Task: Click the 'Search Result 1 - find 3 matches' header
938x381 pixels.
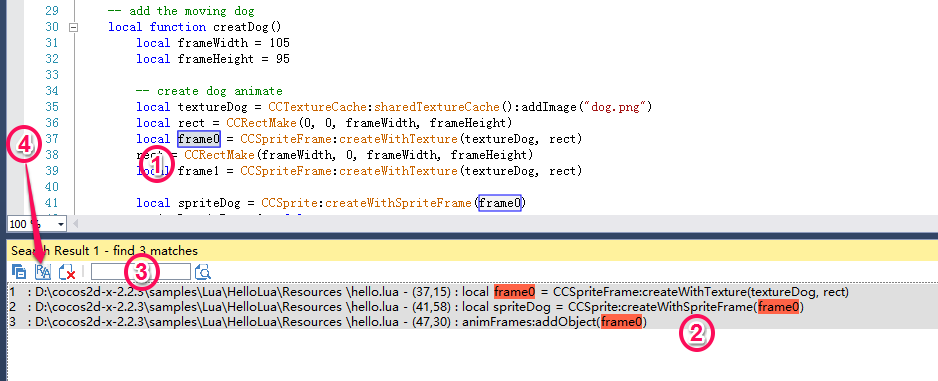Action: coord(104,251)
